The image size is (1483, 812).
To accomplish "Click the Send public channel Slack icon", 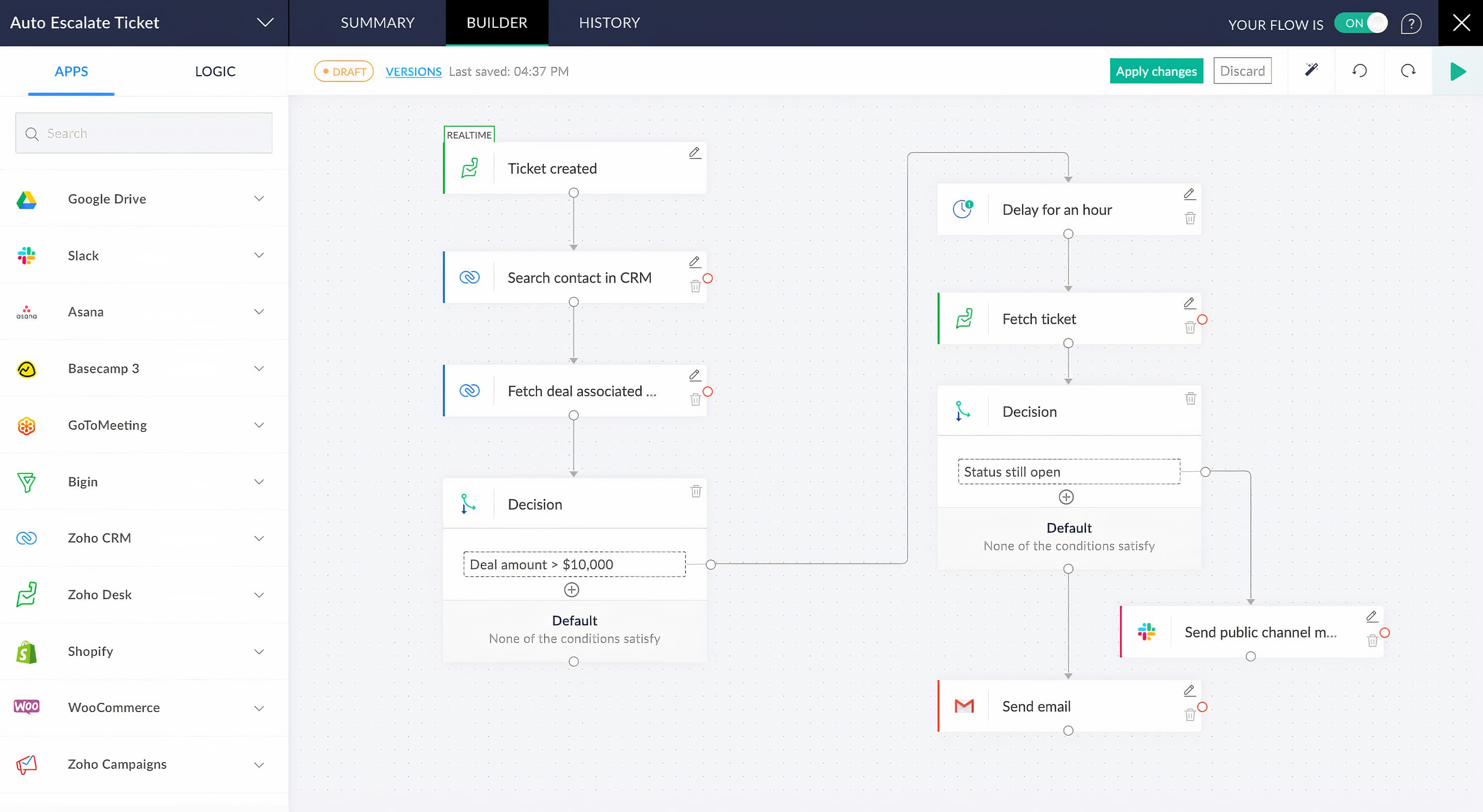I will [x=1148, y=631].
